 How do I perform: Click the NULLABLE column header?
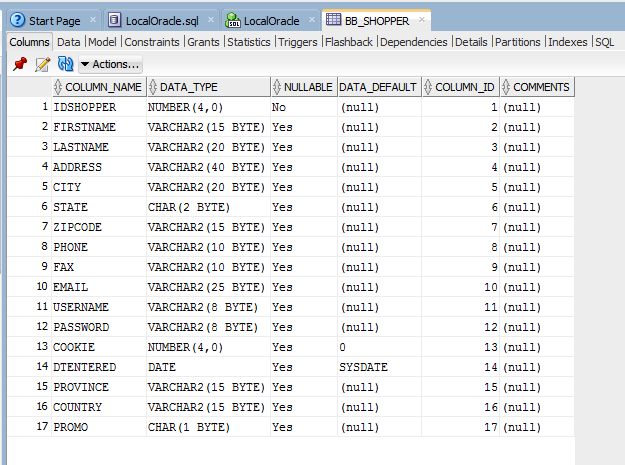(x=307, y=87)
